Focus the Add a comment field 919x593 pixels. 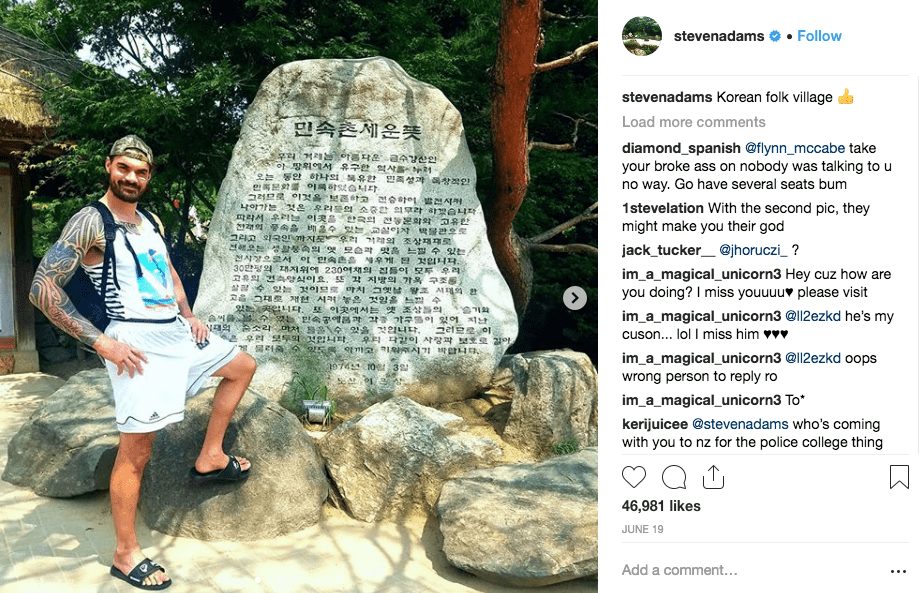pyautogui.click(x=750, y=570)
